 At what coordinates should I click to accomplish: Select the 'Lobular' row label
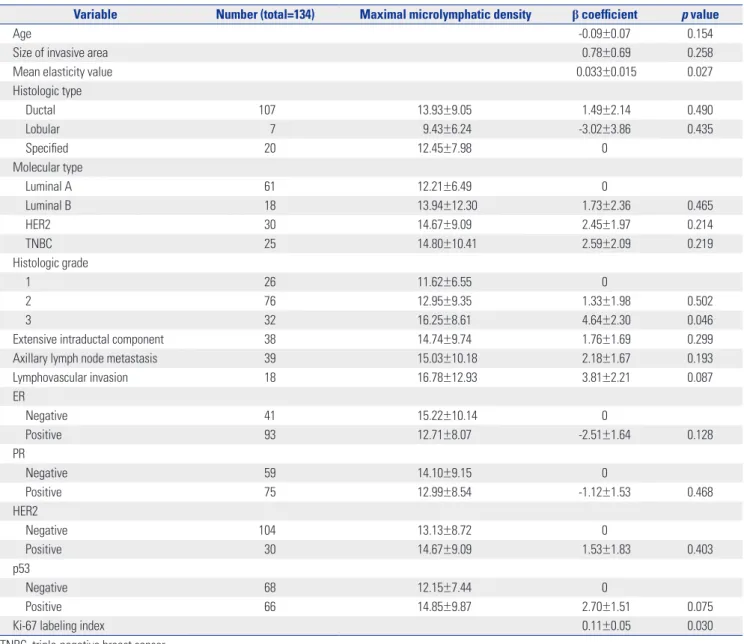[42, 129]
